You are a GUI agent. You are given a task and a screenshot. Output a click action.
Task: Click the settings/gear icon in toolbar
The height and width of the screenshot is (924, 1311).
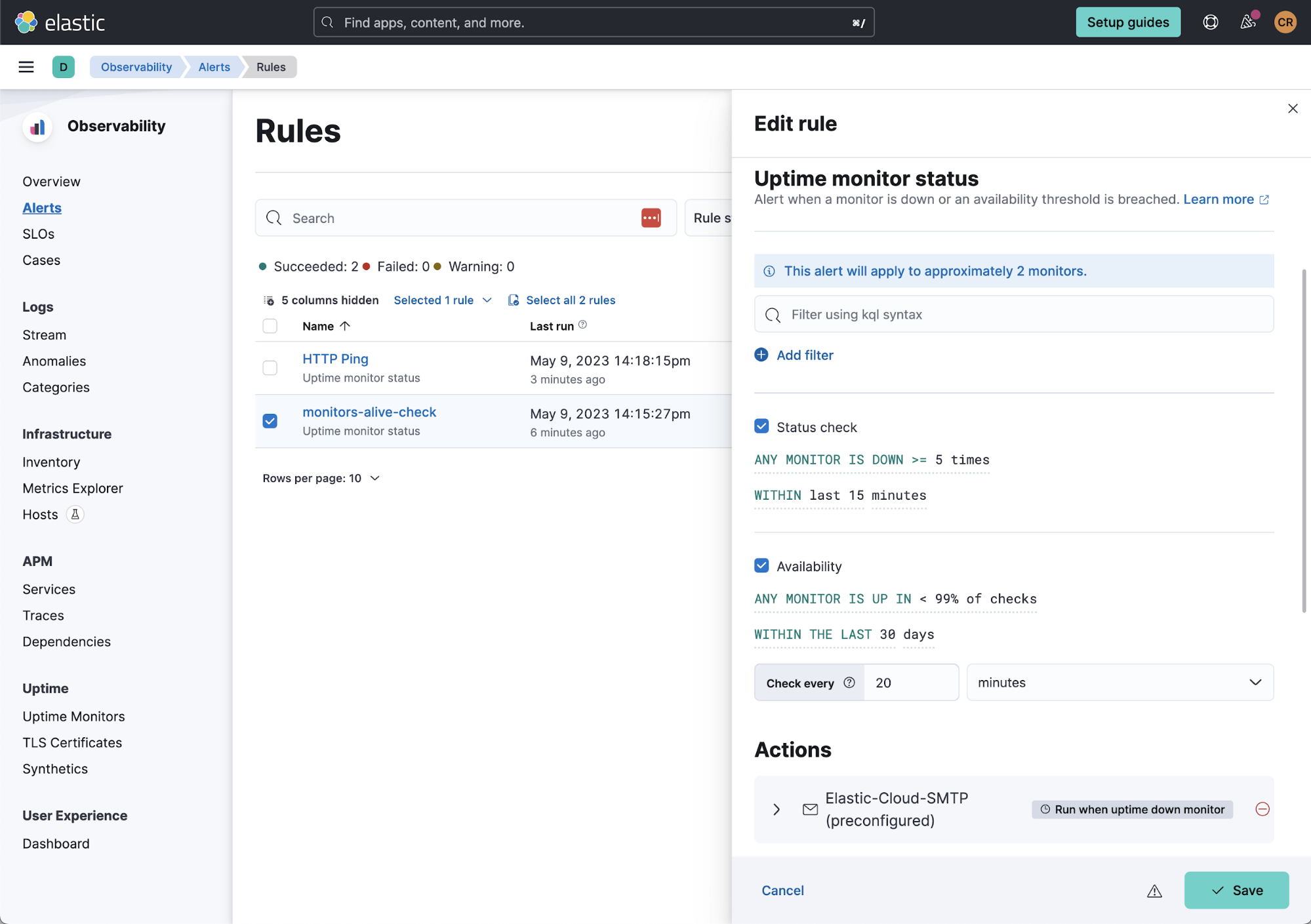pyautogui.click(x=1210, y=22)
